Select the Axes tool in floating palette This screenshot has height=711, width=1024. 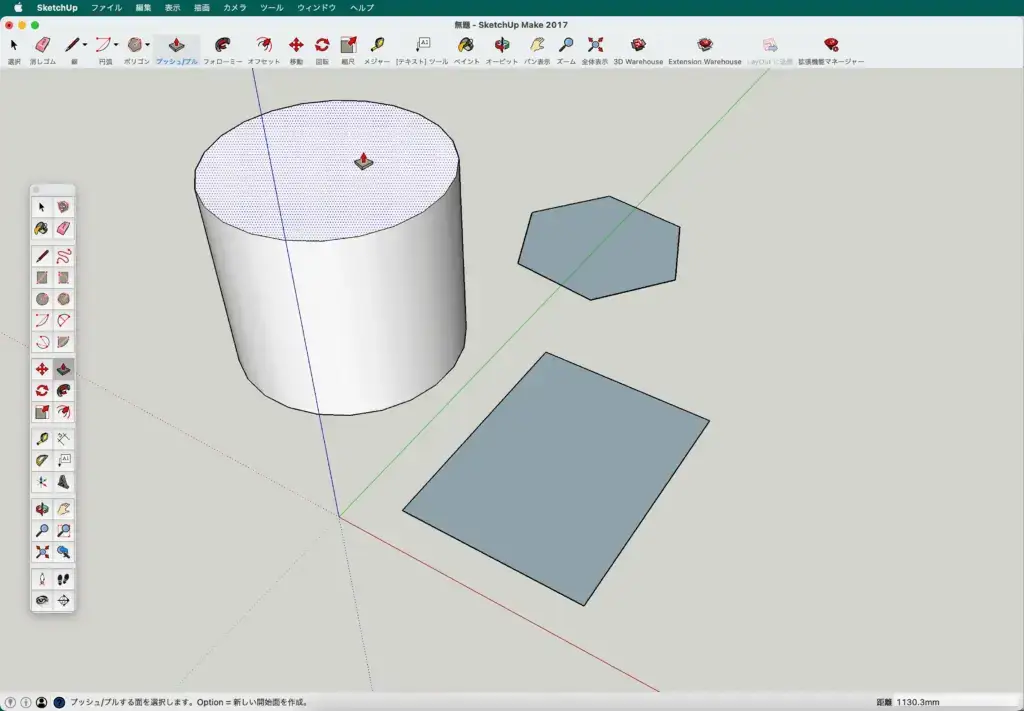click(42, 482)
